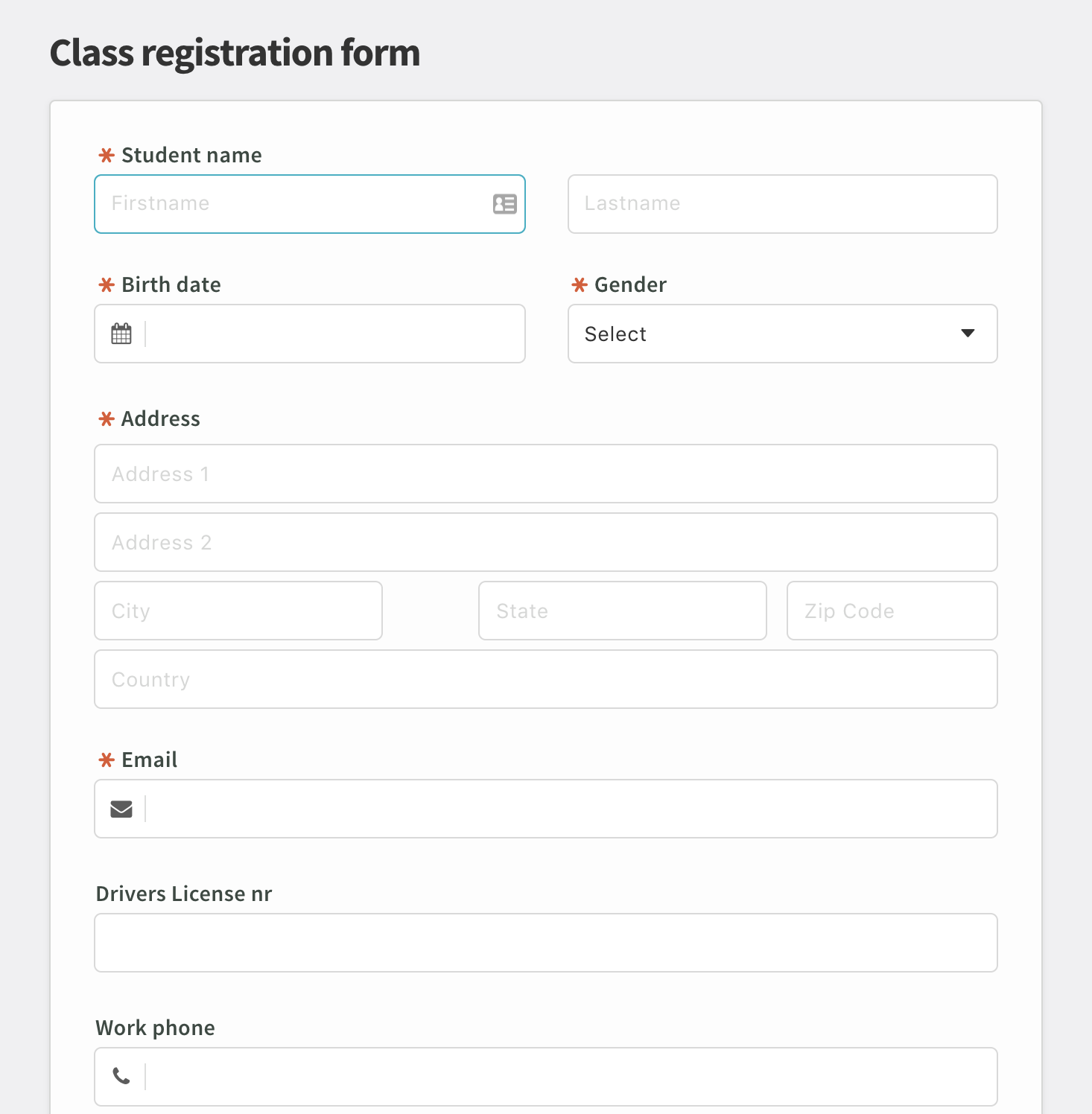Click the Zip Code field
Viewport: 1092px width, 1114px height.
(892, 611)
